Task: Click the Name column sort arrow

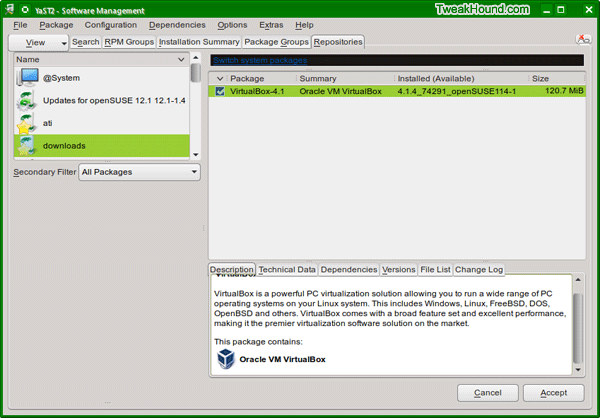Action: [x=181, y=60]
